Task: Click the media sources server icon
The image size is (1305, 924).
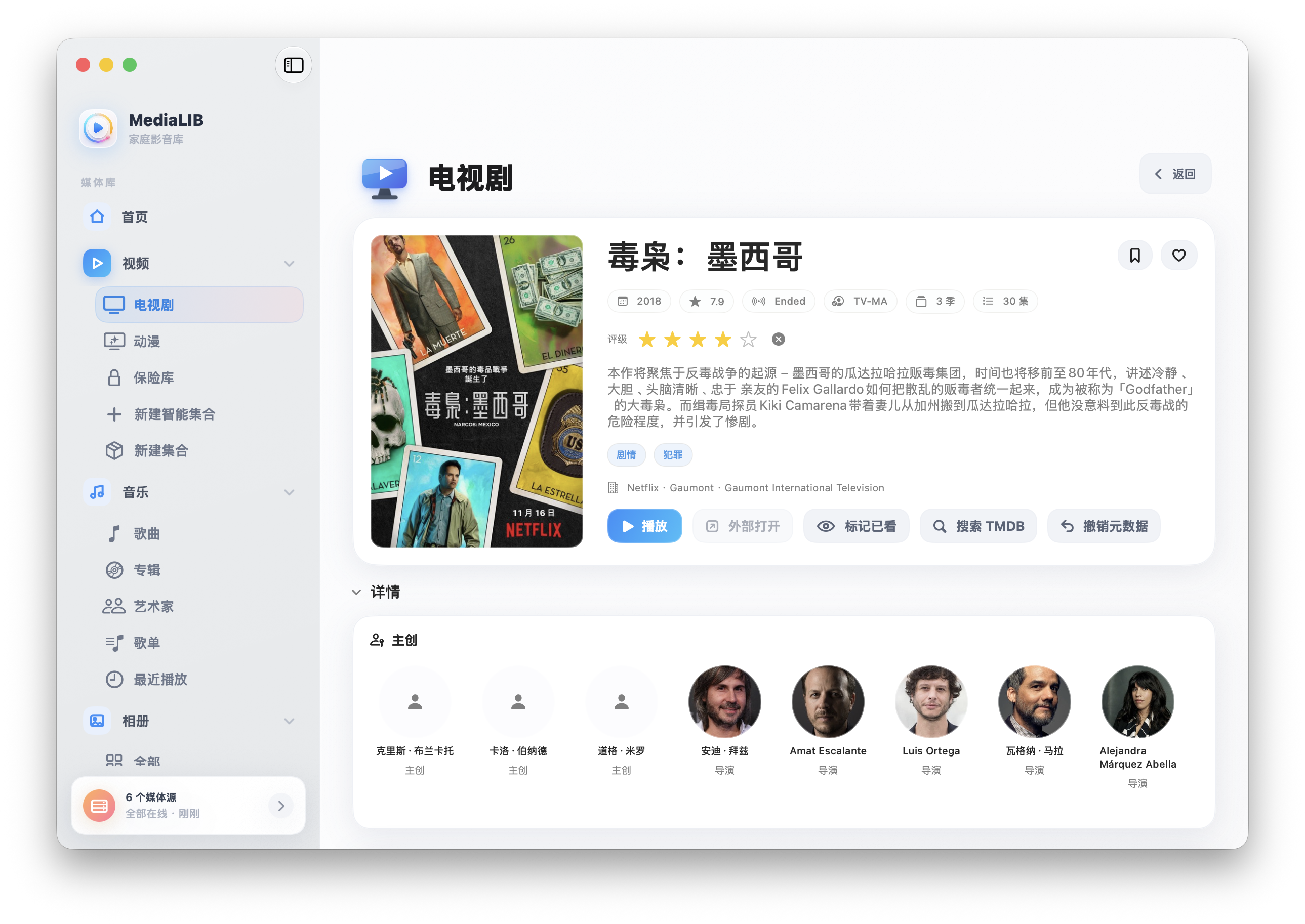Action: (x=99, y=806)
